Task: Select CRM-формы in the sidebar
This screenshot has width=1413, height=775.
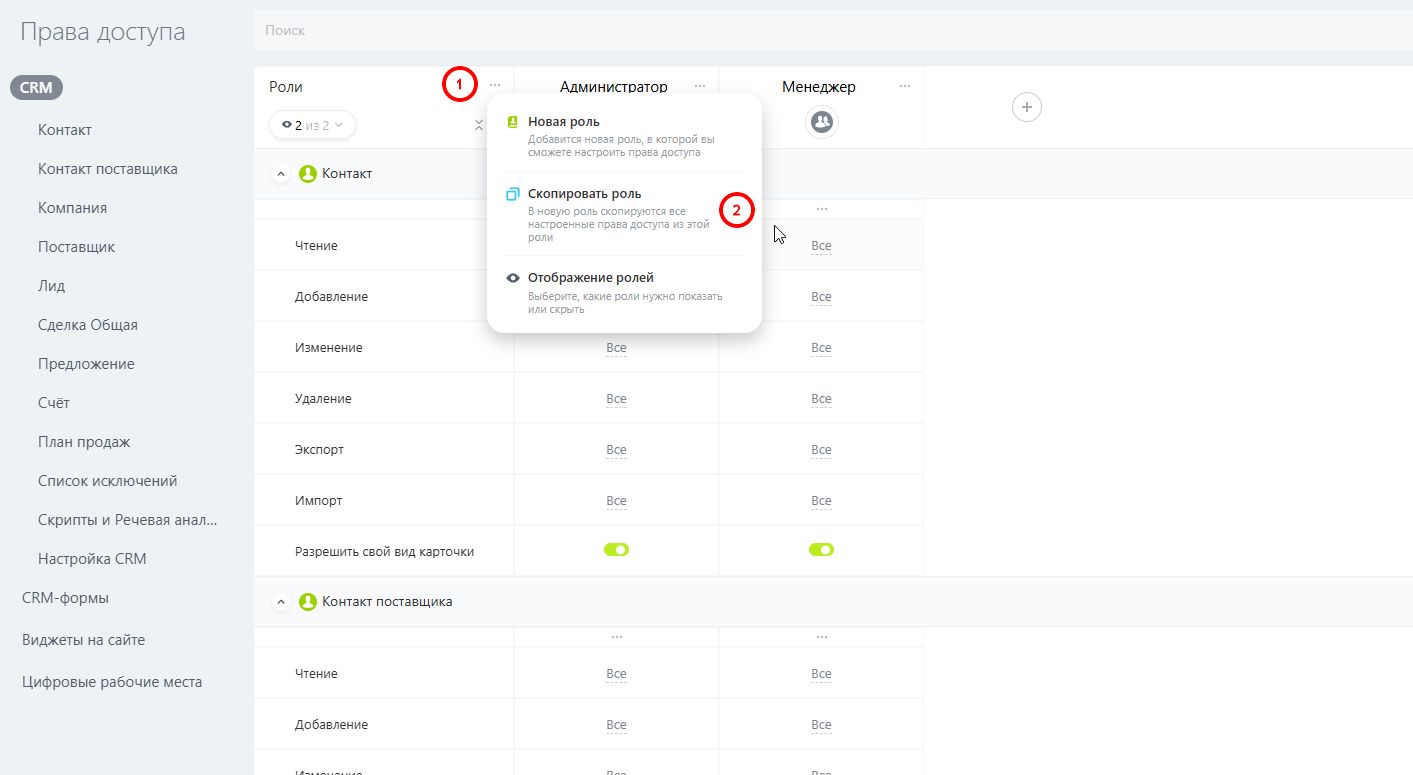Action: point(65,598)
